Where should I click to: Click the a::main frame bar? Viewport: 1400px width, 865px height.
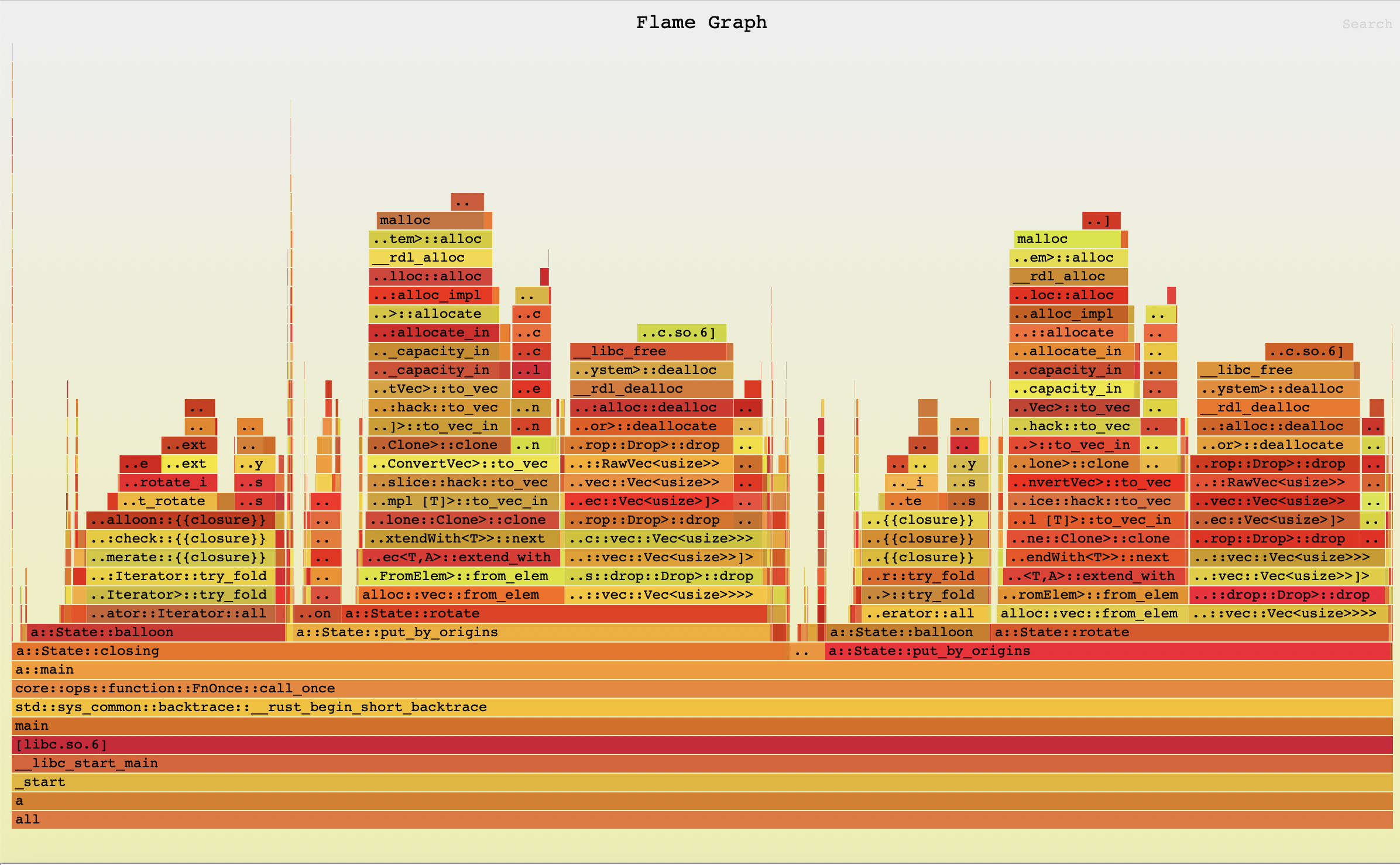pos(701,670)
